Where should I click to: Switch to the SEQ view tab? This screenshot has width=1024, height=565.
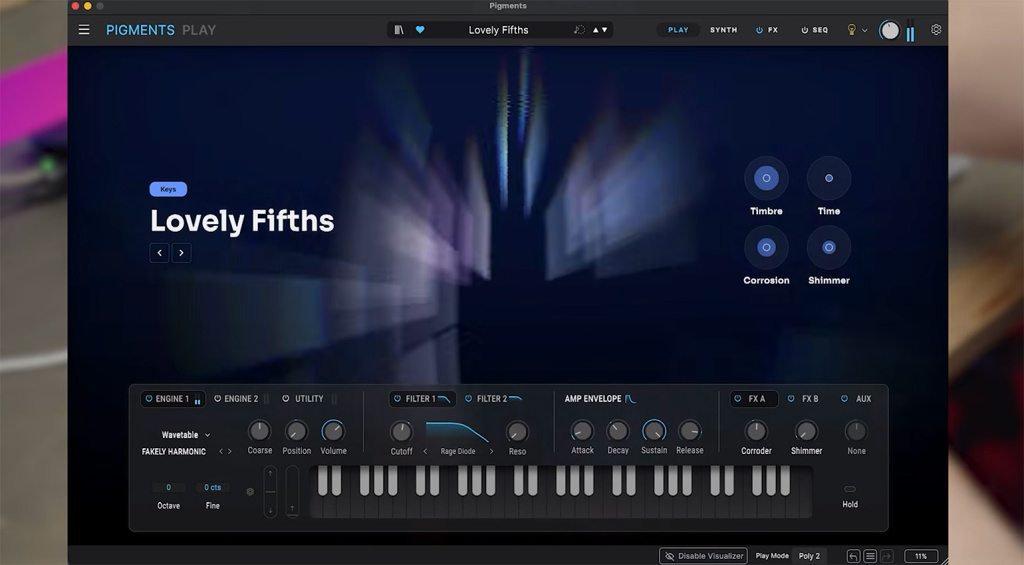pyautogui.click(x=820, y=30)
